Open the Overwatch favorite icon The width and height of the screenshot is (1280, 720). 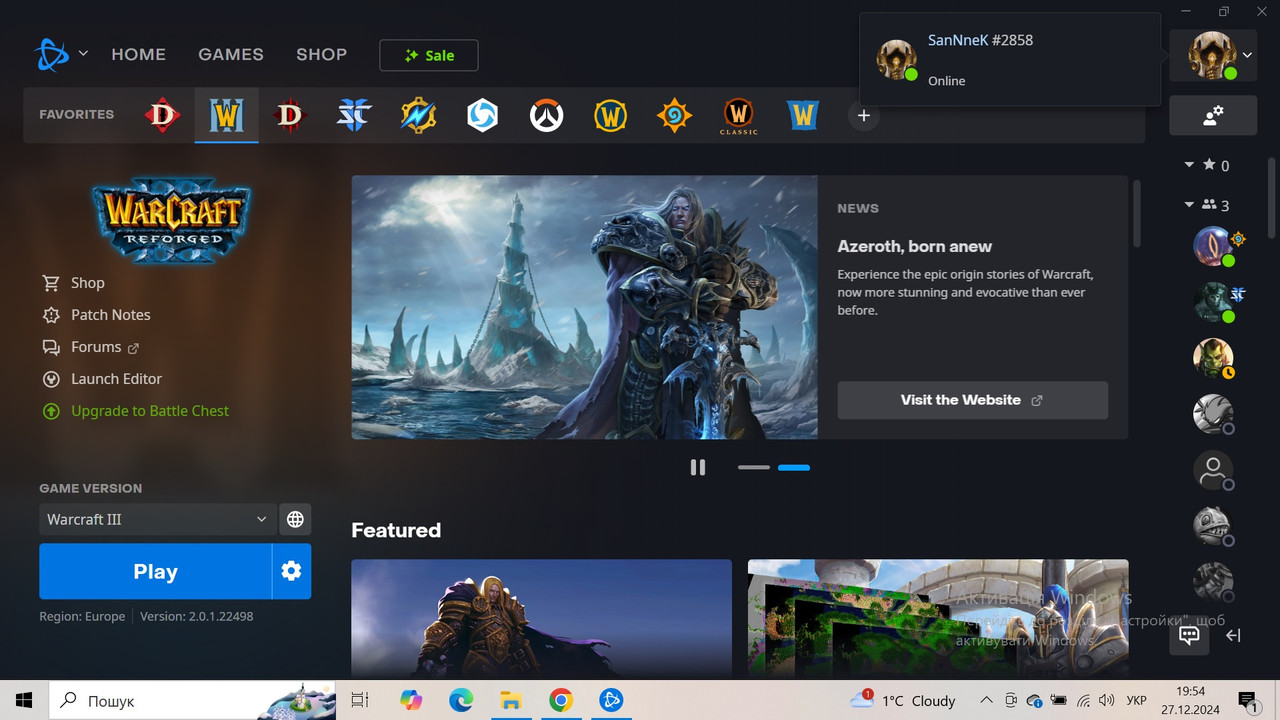coord(546,115)
